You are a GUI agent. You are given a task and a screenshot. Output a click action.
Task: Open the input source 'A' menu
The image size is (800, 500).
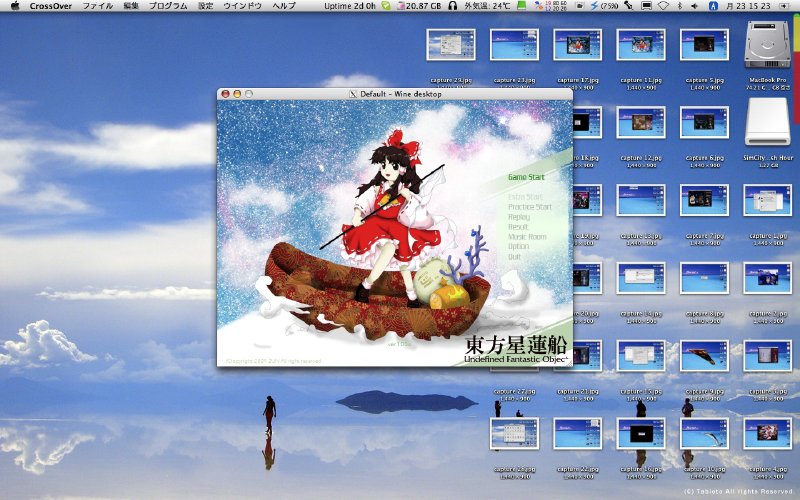coord(713,6)
